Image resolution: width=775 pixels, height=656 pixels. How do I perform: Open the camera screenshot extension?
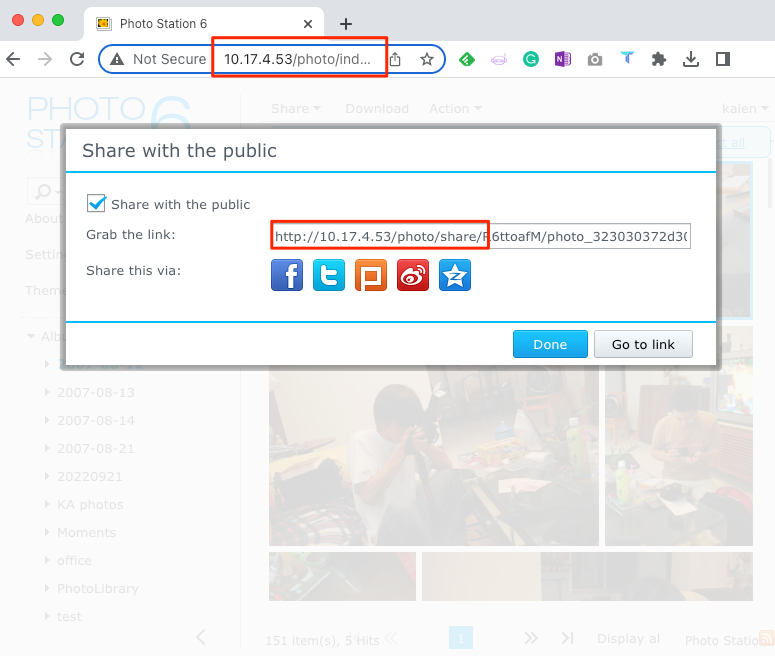point(595,60)
